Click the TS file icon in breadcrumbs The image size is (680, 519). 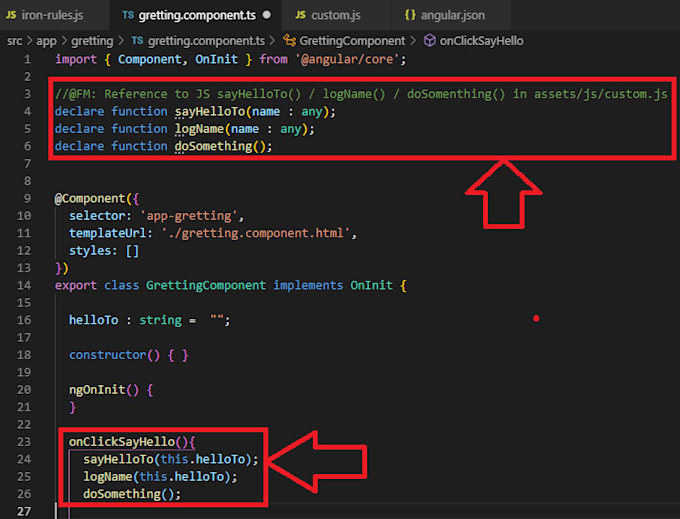point(137,41)
